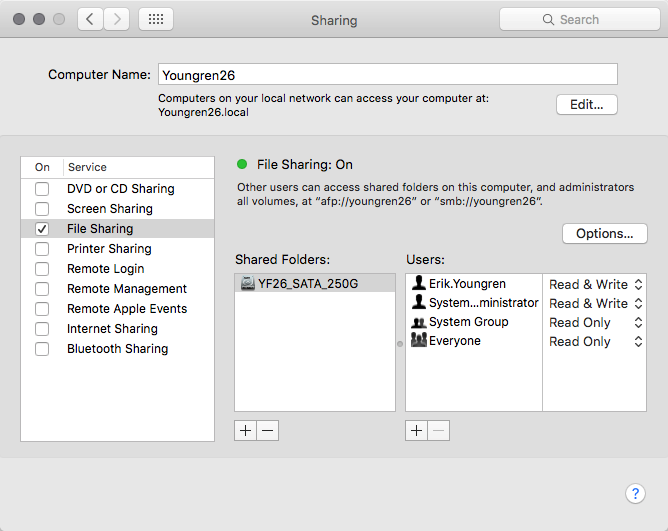Click the back navigation arrow
This screenshot has height=531, width=668.
click(x=91, y=19)
